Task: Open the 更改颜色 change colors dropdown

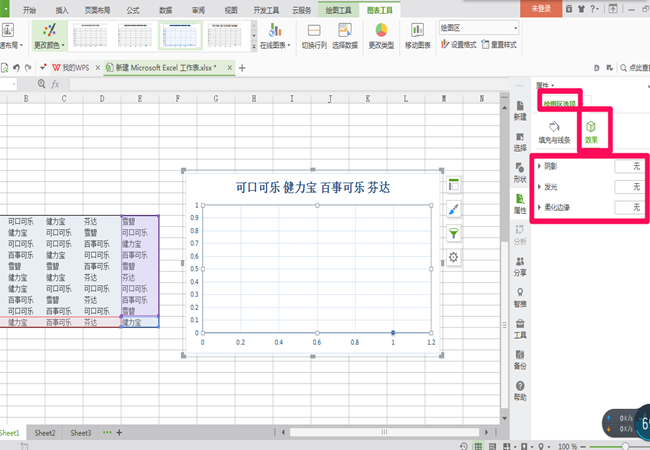Action: [x=49, y=36]
